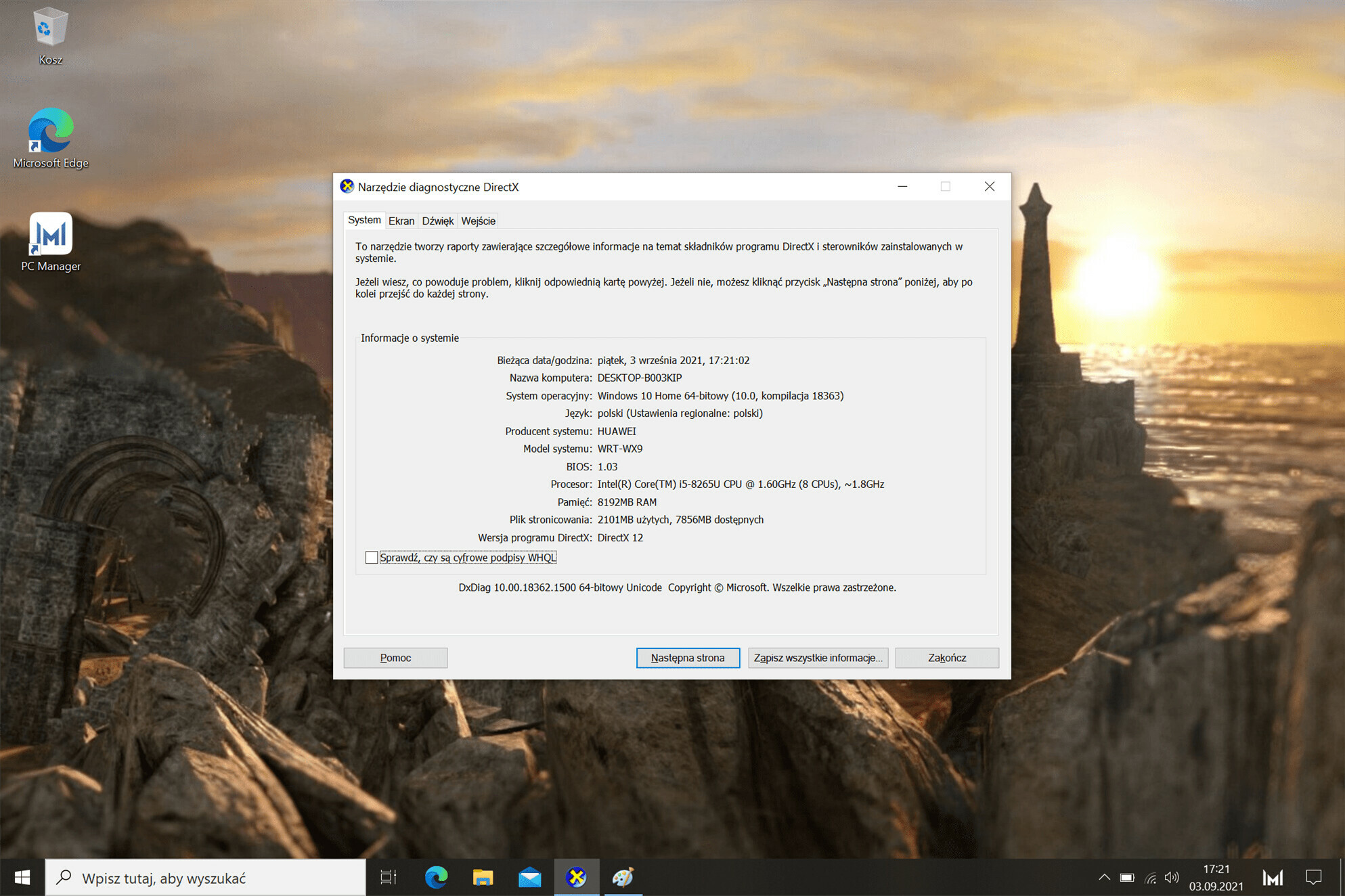Click the current date value piątek, 3 września

click(674, 360)
